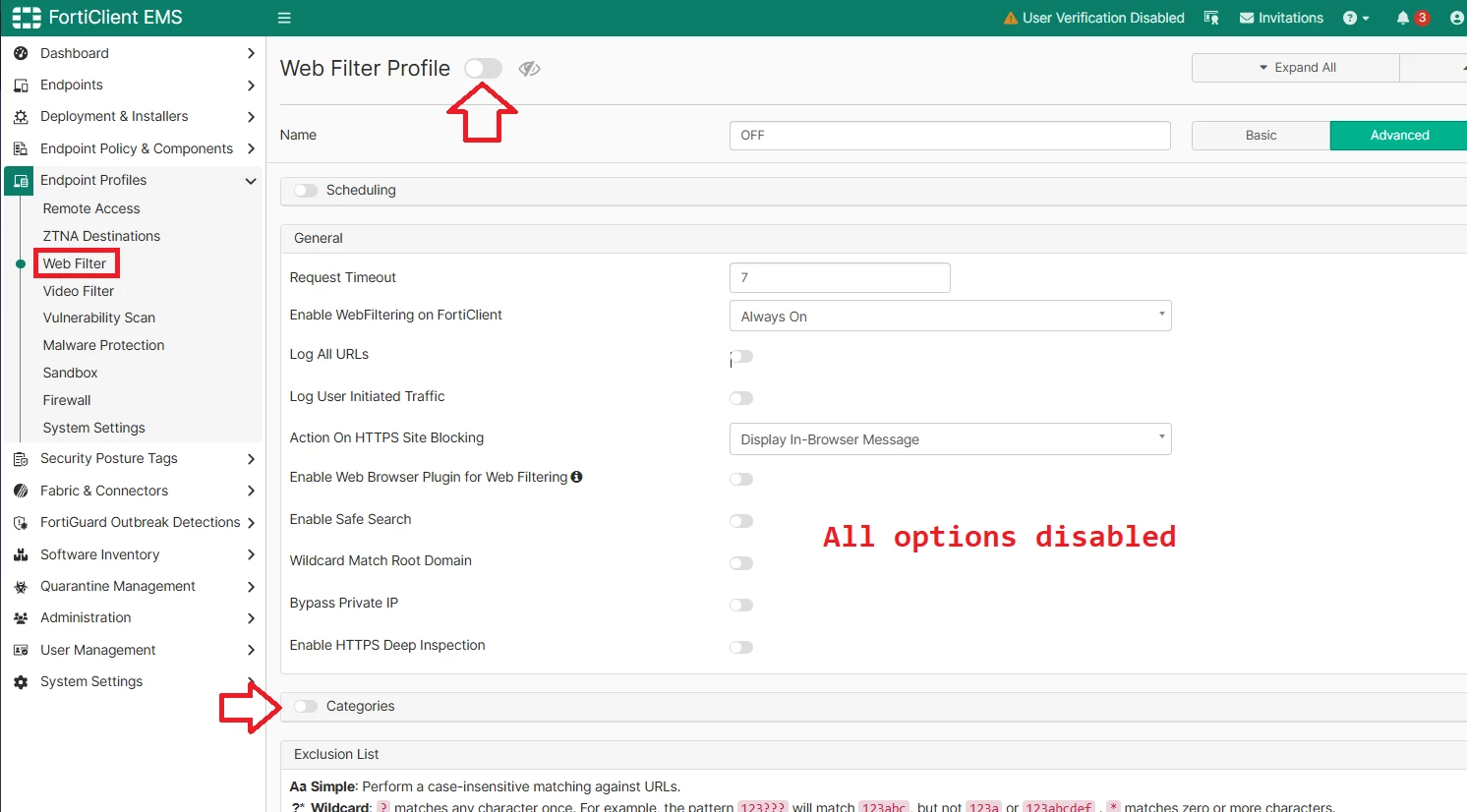Select Video Filter in the sidebar
The width and height of the screenshot is (1467, 812).
pos(79,291)
